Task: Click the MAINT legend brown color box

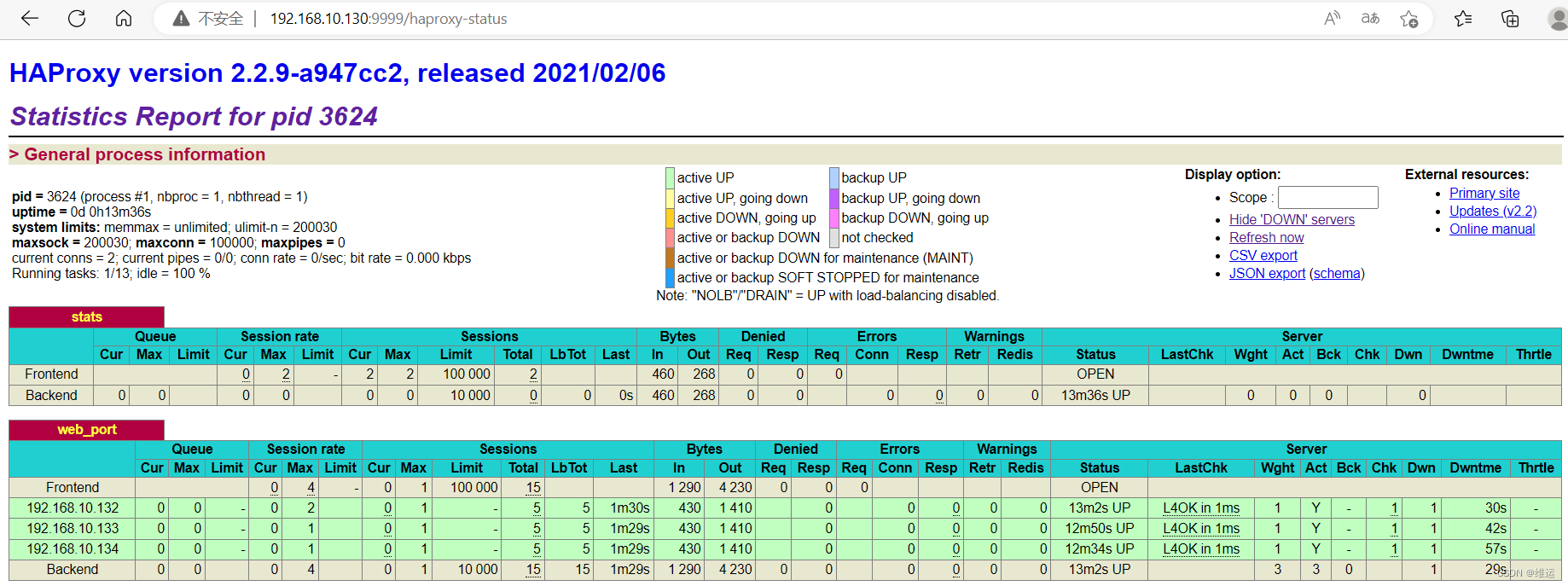Action: pyautogui.click(x=670, y=258)
